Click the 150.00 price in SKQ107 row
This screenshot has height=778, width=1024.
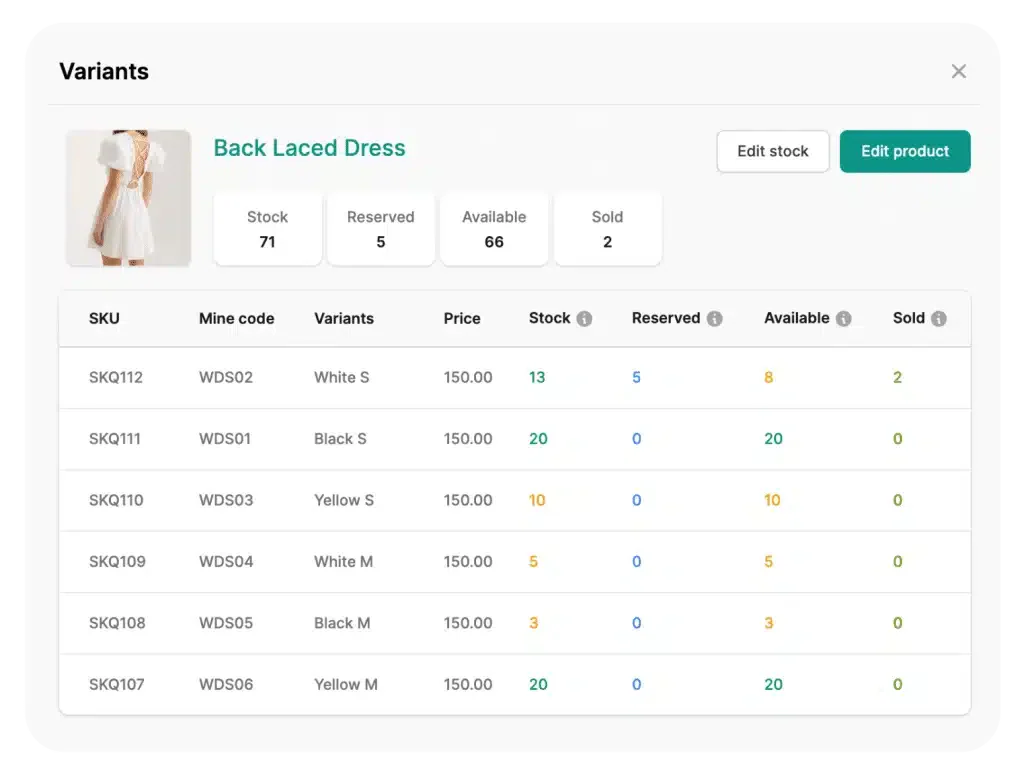pyautogui.click(x=468, y=685)
